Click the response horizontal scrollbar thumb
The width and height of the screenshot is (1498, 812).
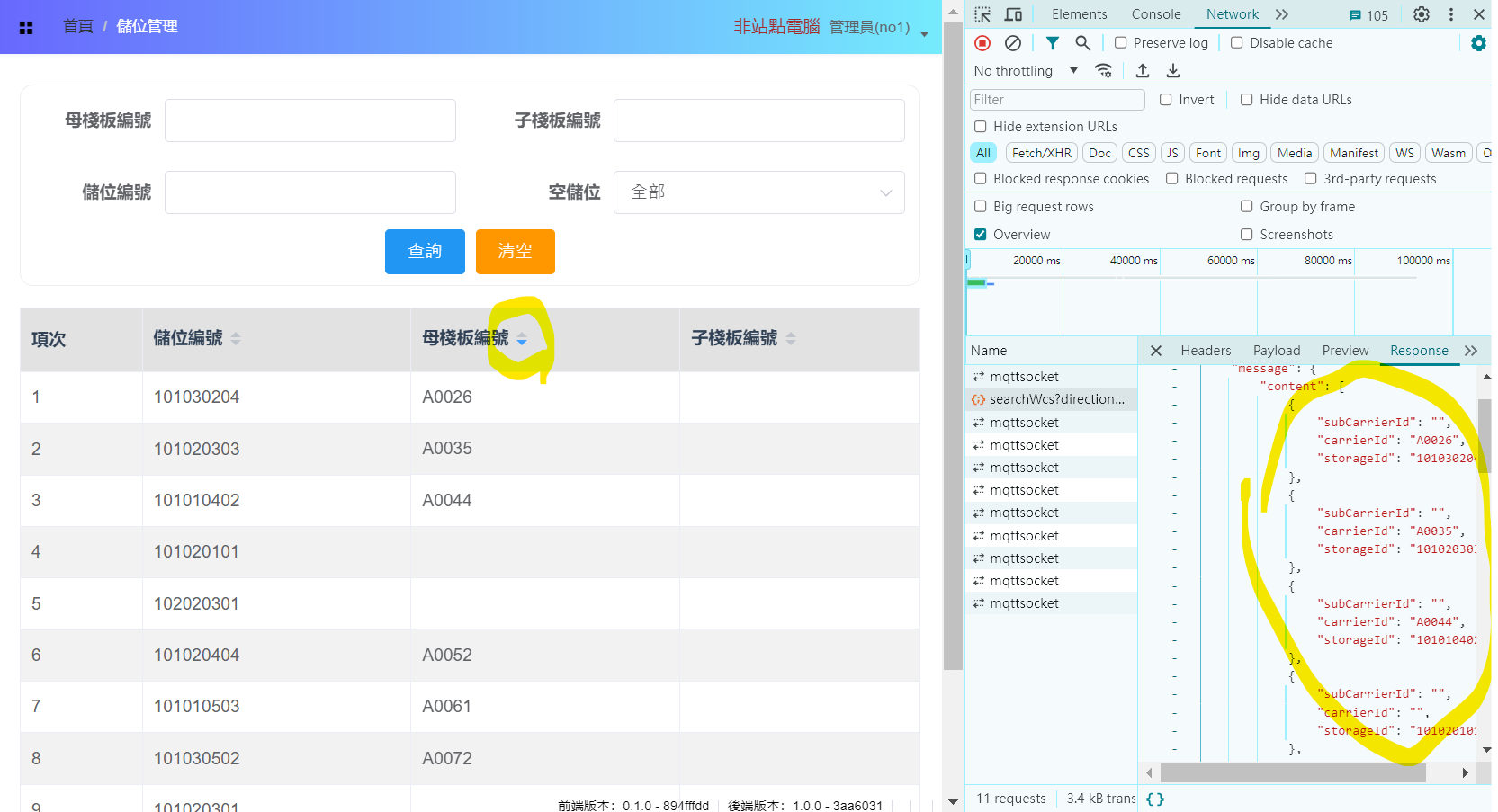pyautogui.click(x=1293, y=772)
